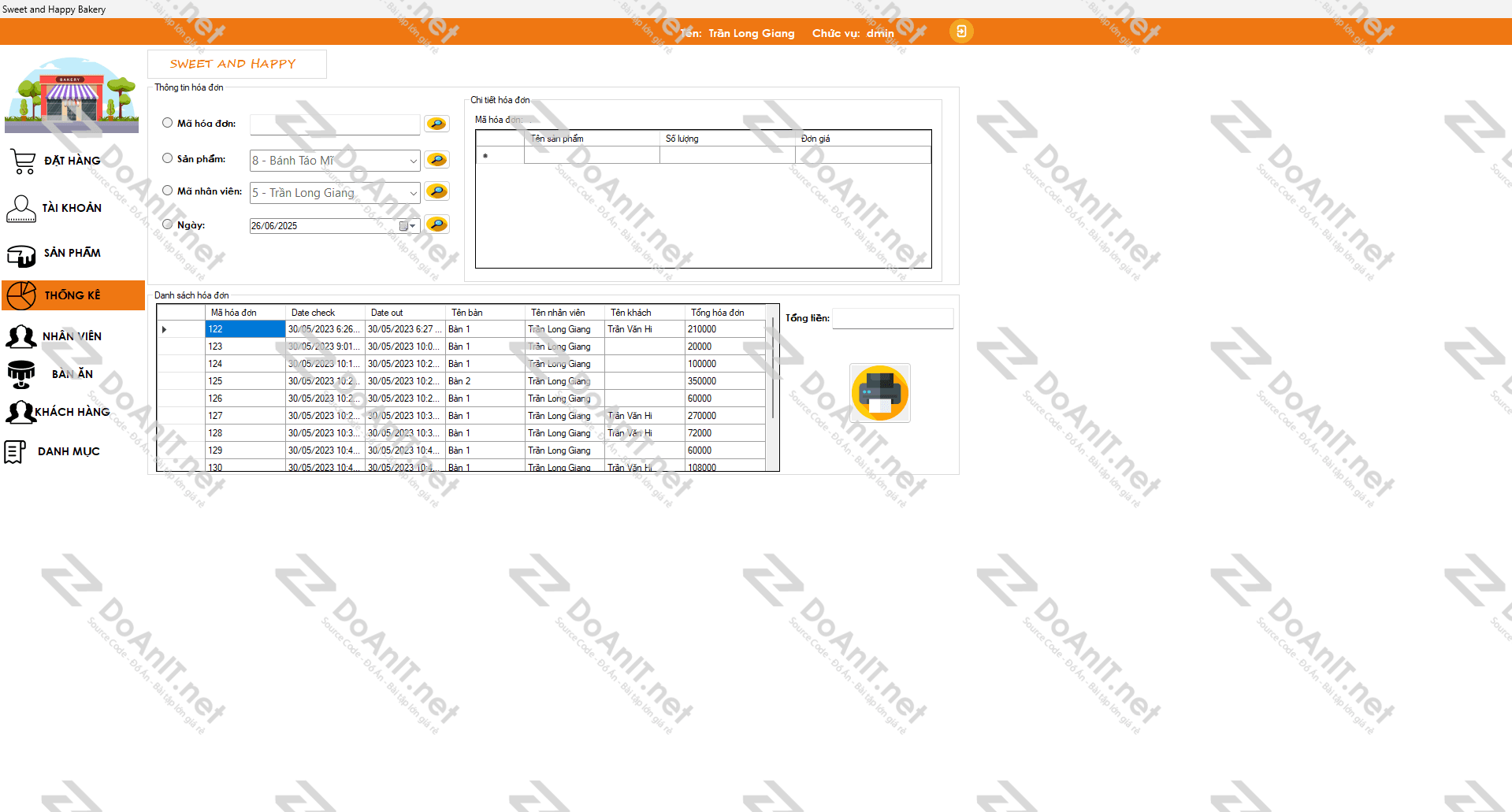Go to the NHÂN VIÊN menu
Screen dimensions: 1512x812
(72, 336)
